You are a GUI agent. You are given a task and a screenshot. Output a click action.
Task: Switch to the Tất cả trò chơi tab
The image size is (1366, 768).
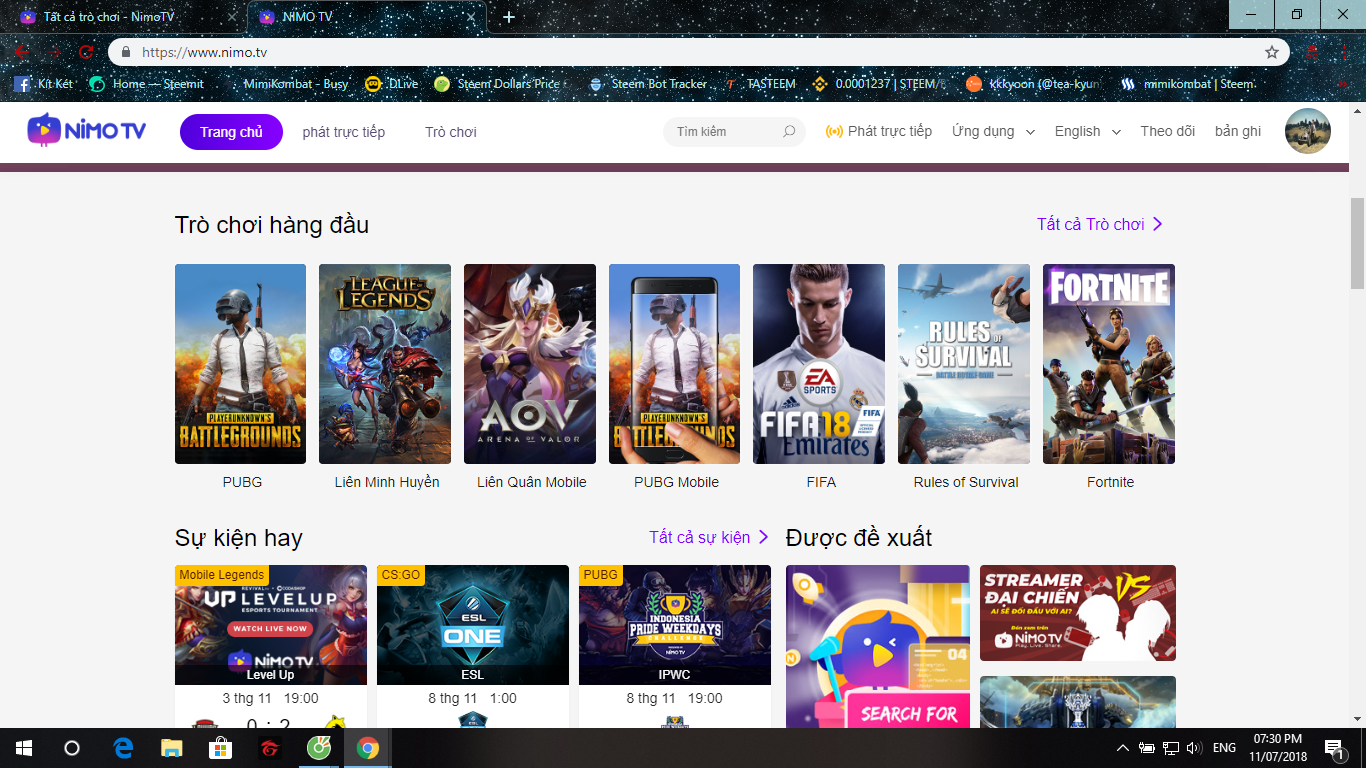tap(110, 16)
